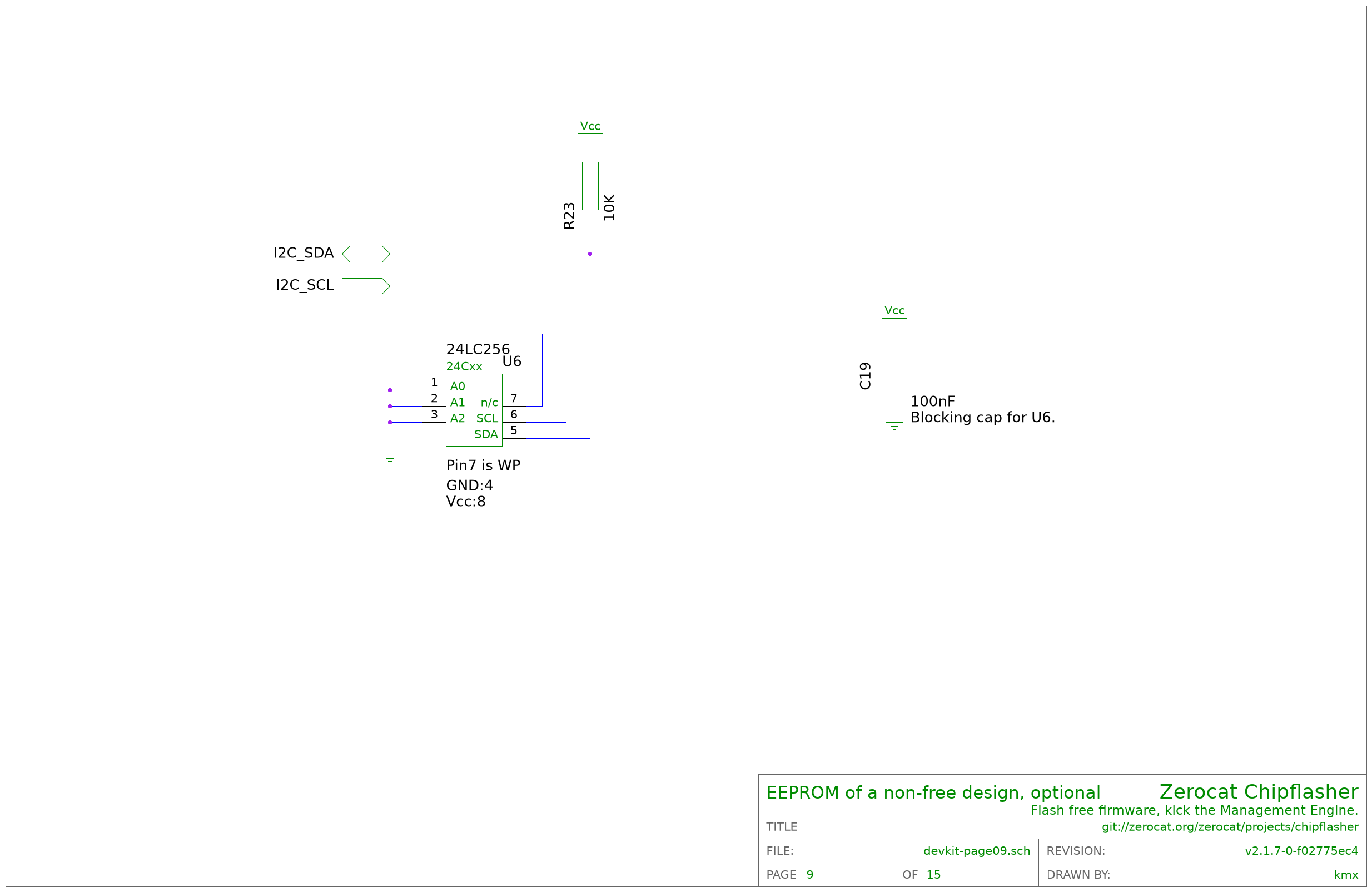
Task: Click the 100nF capacitor value
Action: point(933,402)
